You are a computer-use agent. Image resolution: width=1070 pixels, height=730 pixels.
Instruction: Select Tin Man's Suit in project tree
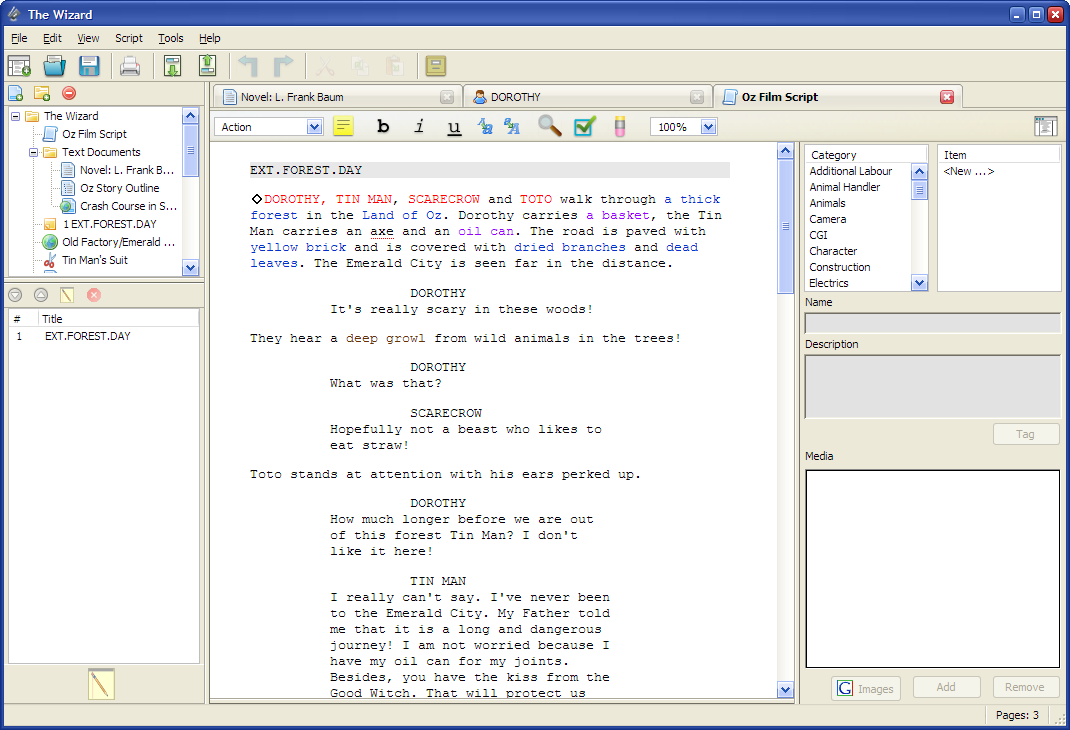click(95, 260)
